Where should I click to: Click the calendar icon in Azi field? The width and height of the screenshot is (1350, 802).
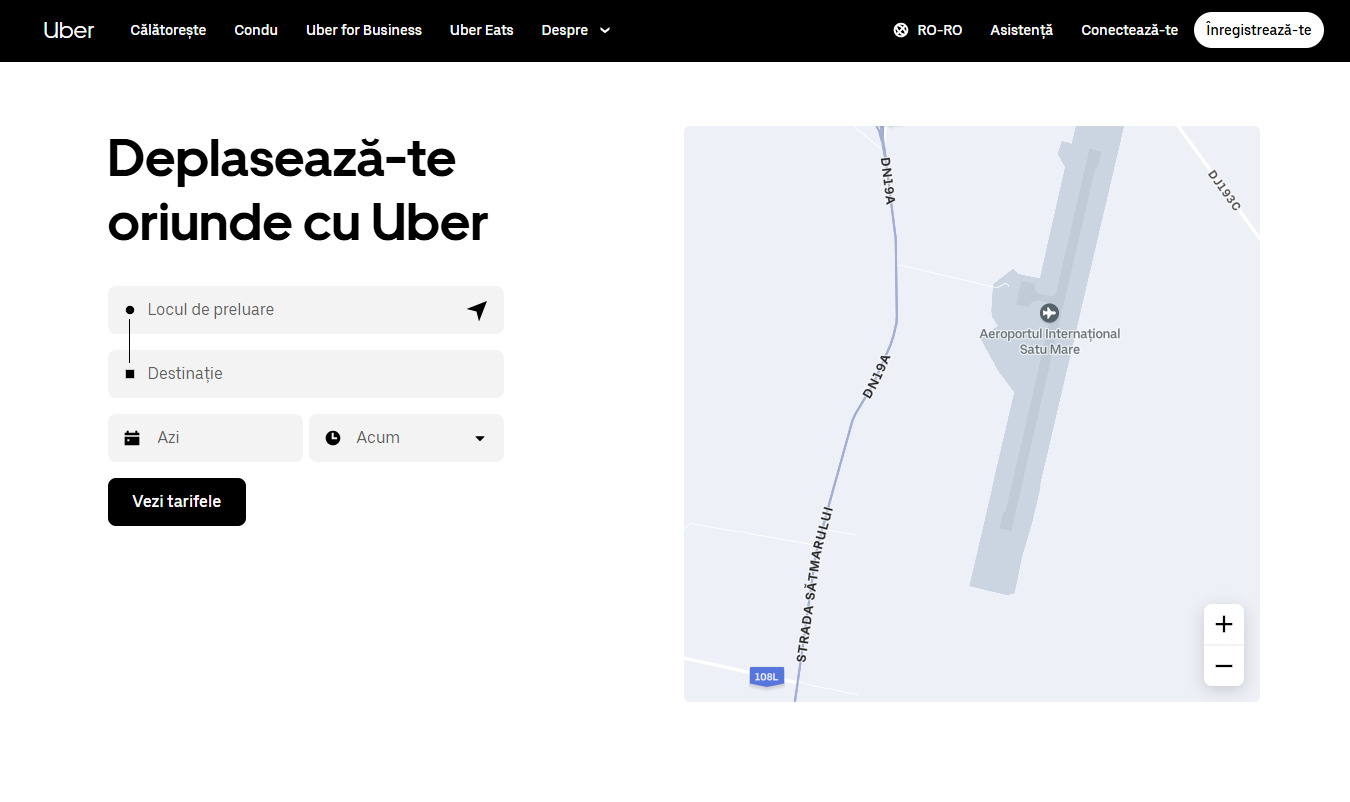(x=132, y=438)
